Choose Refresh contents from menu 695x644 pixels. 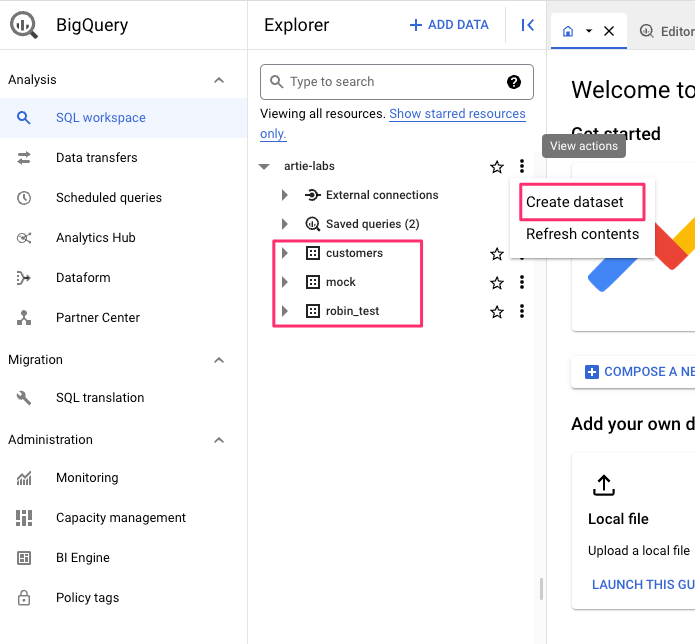click(582, 234)
